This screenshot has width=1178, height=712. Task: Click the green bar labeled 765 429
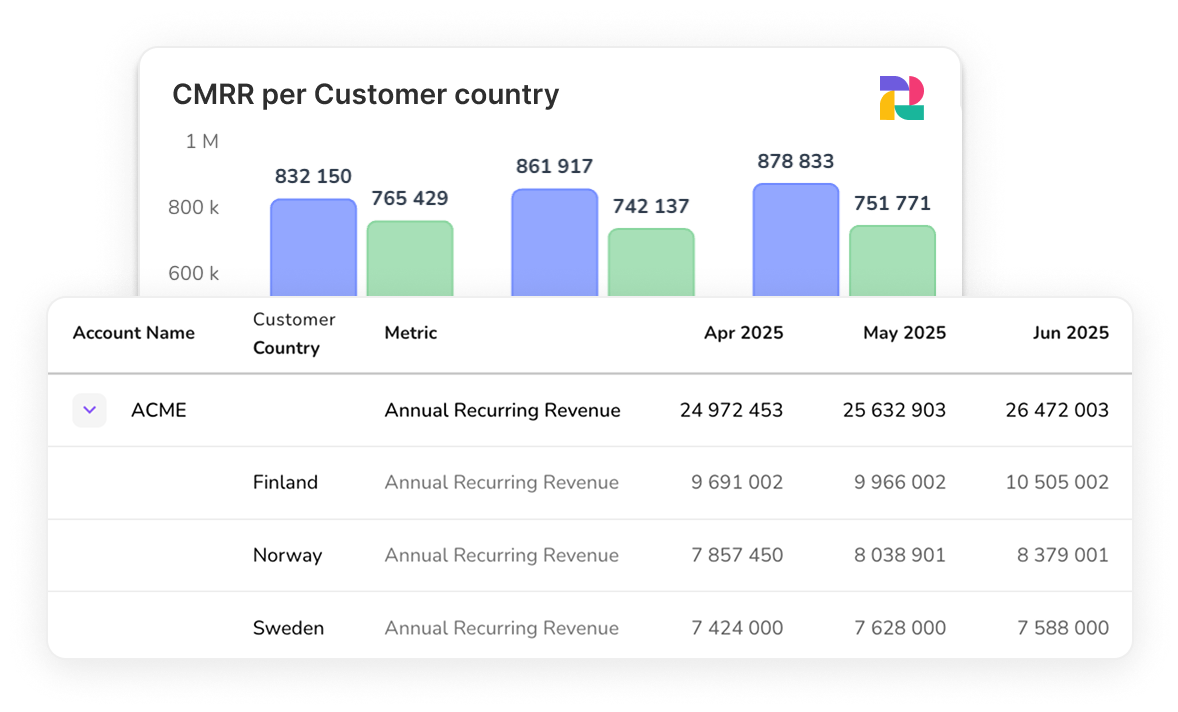pyautogui.click(x=410, y=258)
